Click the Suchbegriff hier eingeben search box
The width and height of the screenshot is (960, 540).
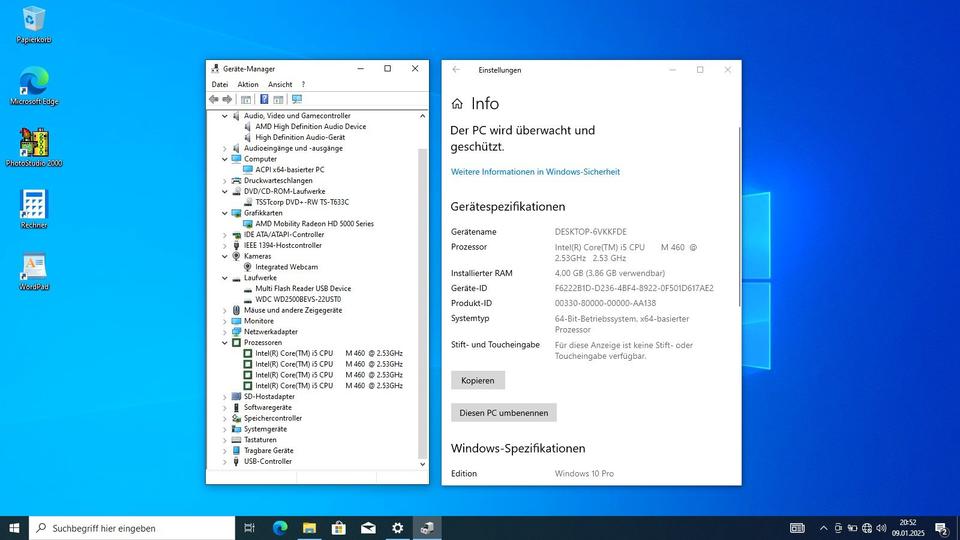pyautogui.click(x=132, y=528)
